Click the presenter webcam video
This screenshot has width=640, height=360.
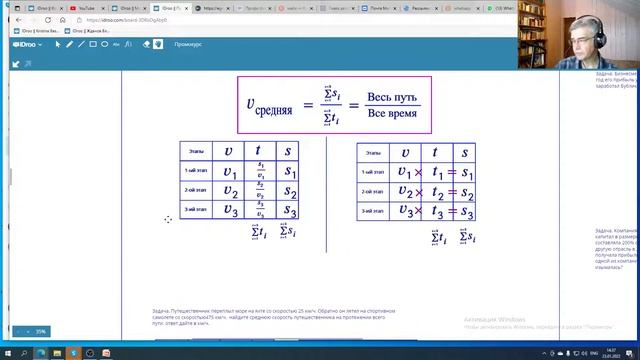point(579,34)
